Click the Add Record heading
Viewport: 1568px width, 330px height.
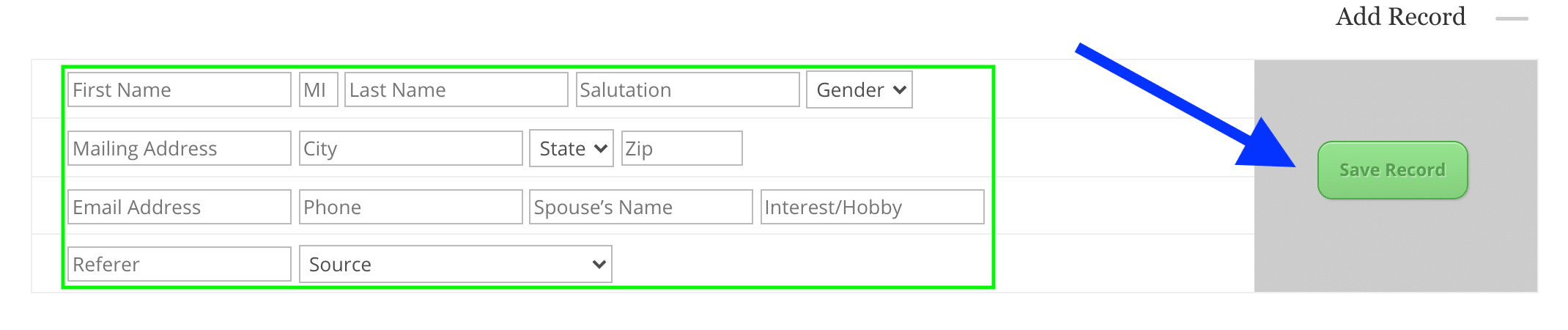pyautogui.click(x=1400, y=17)
